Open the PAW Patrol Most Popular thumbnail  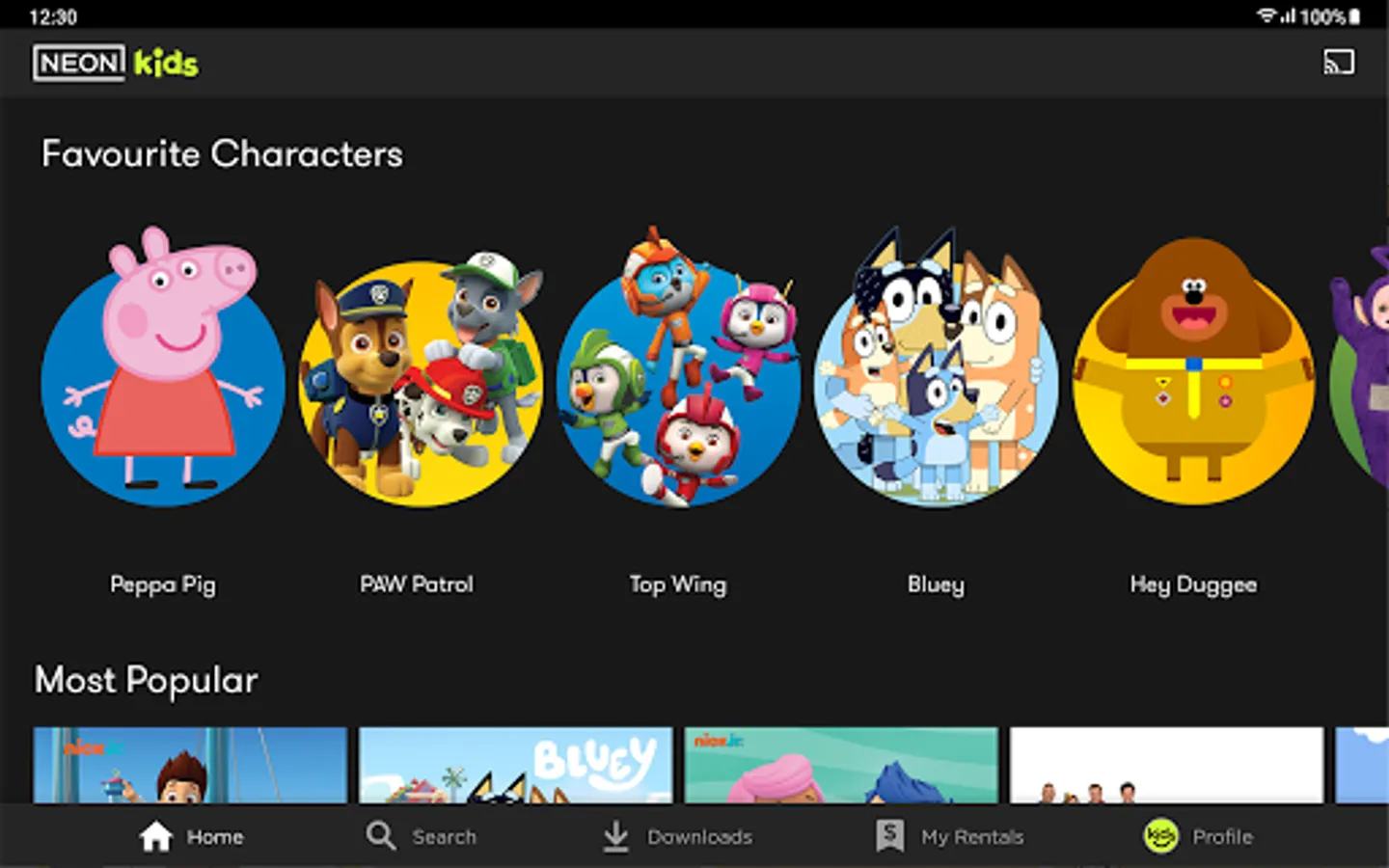[190, 765]
